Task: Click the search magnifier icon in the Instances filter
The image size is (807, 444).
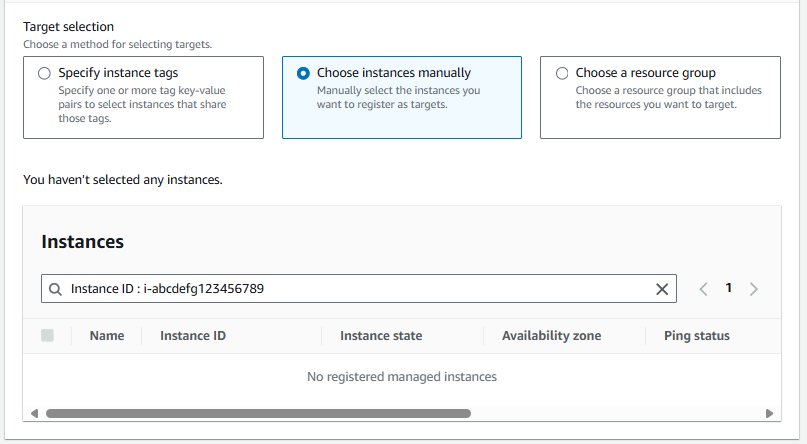Action: coord(55,289)
